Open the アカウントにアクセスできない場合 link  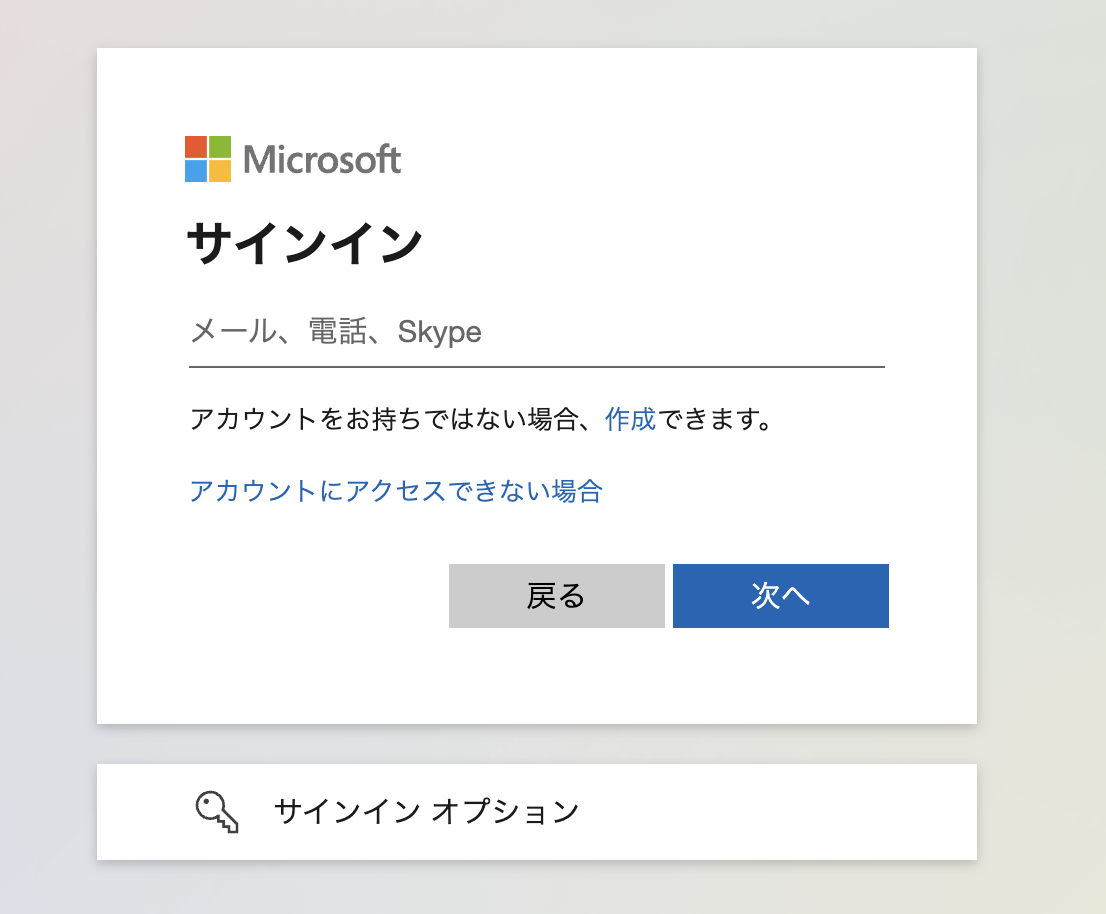pyautogui.click(x=396, y=491)
